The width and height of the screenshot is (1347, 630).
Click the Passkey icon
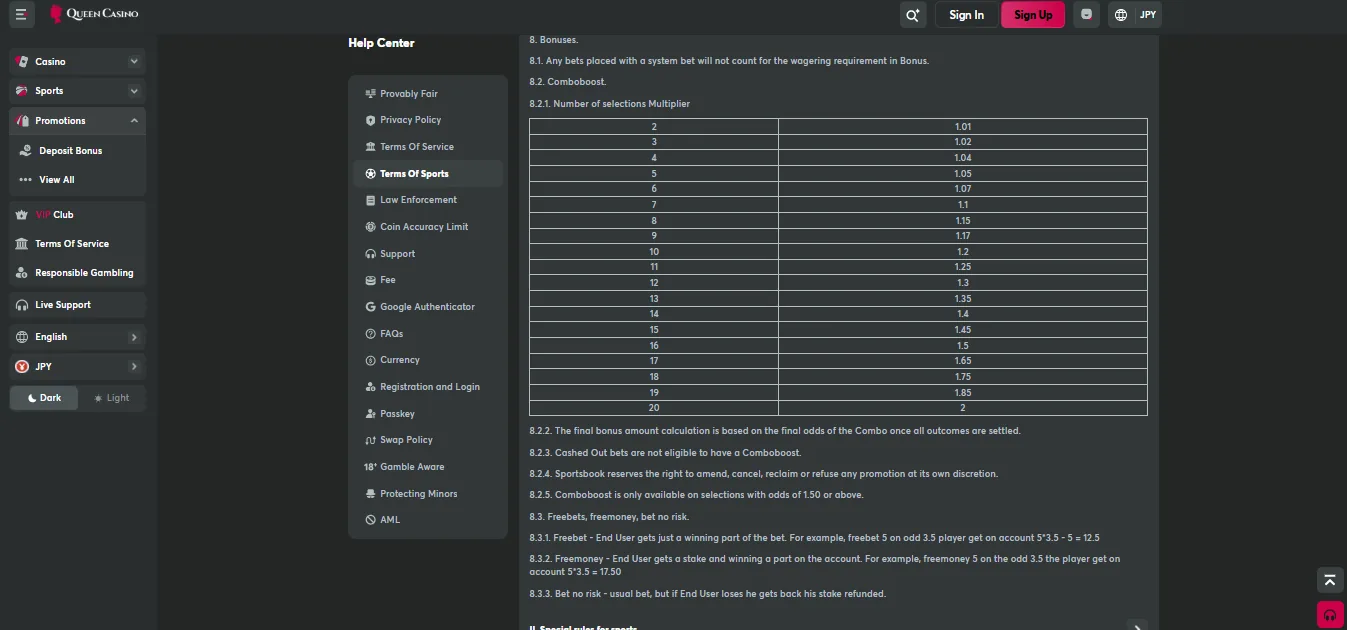371,414
